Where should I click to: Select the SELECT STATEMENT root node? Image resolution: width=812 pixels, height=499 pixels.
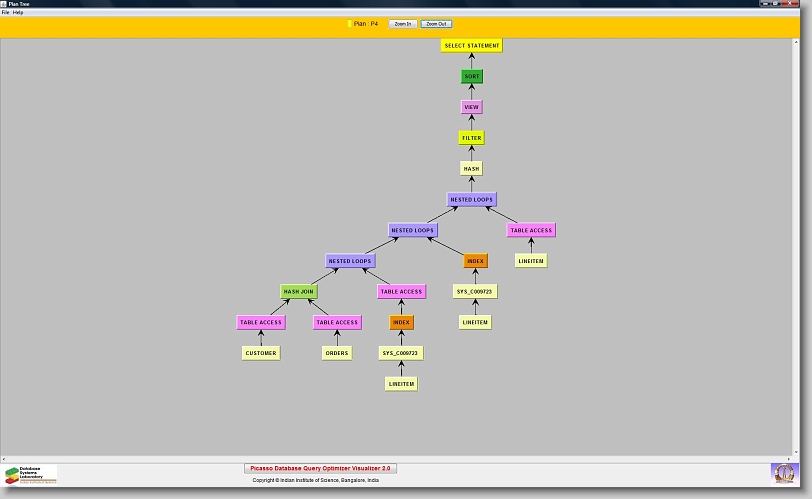471,46
